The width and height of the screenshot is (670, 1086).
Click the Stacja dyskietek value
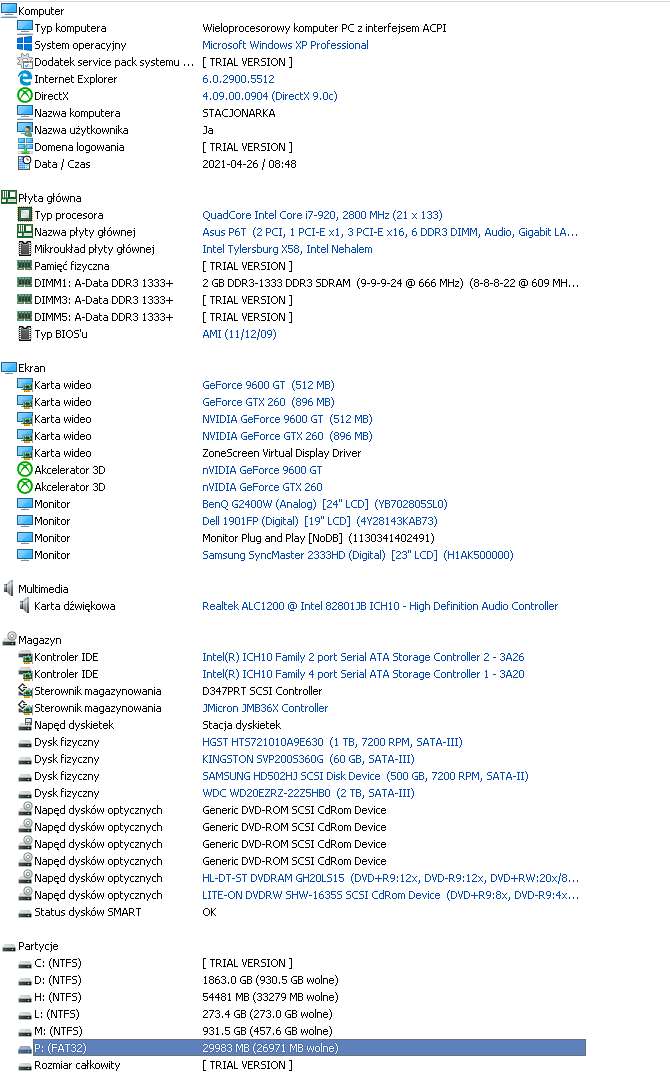[x=241, y=725]
